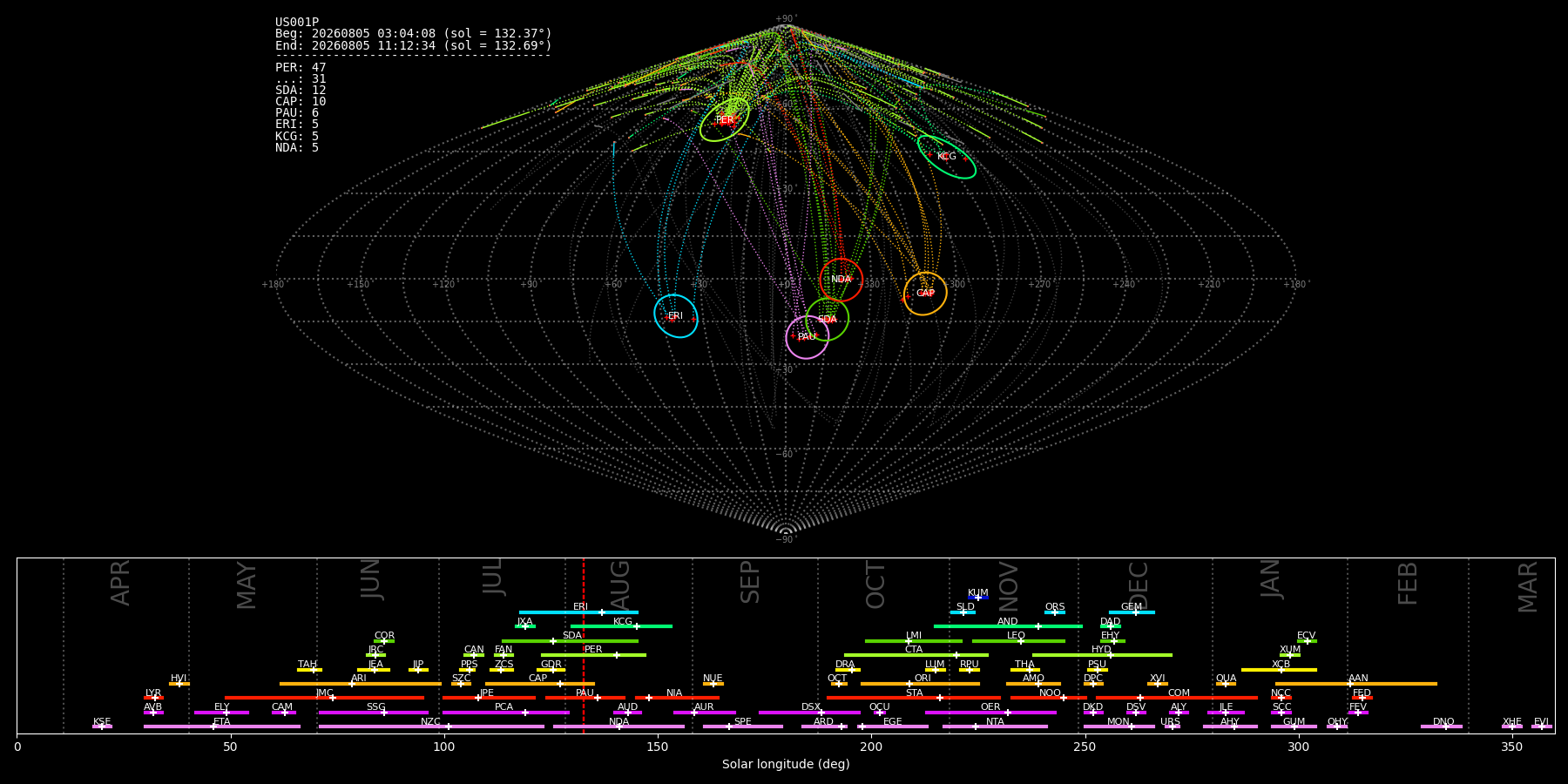Viewport: 1568px width, 784px height.
Task: Select the ETA shower pink bar
Action: point(222,727)
